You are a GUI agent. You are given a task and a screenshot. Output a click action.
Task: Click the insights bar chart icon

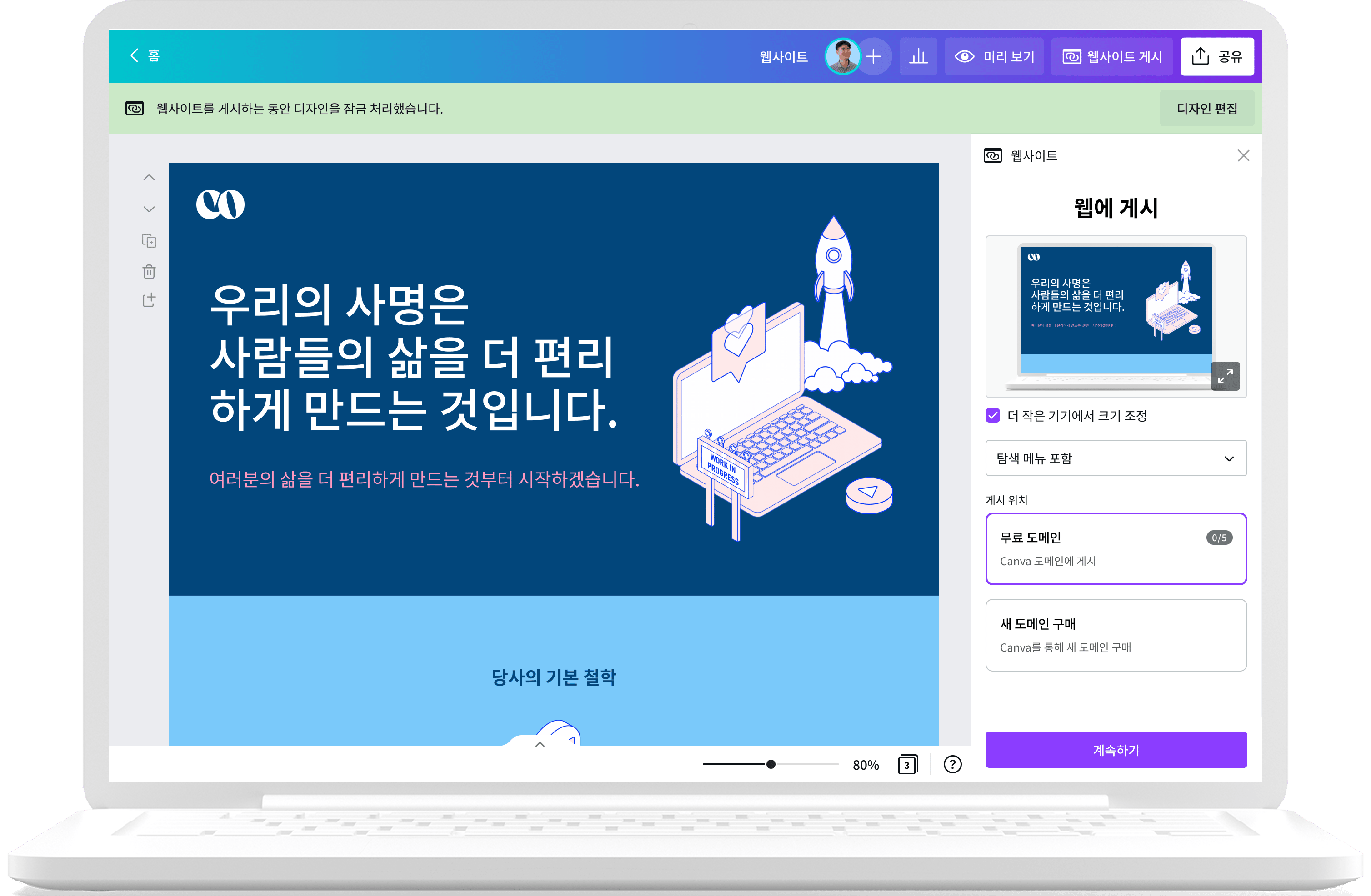(x=918, y=56)
